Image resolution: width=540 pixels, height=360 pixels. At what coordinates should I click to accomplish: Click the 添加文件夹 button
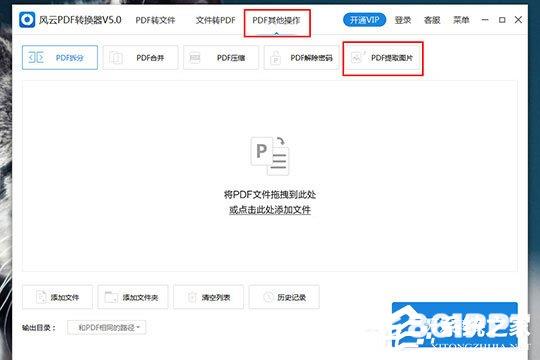pyautogui.click(x=133, y=297)
